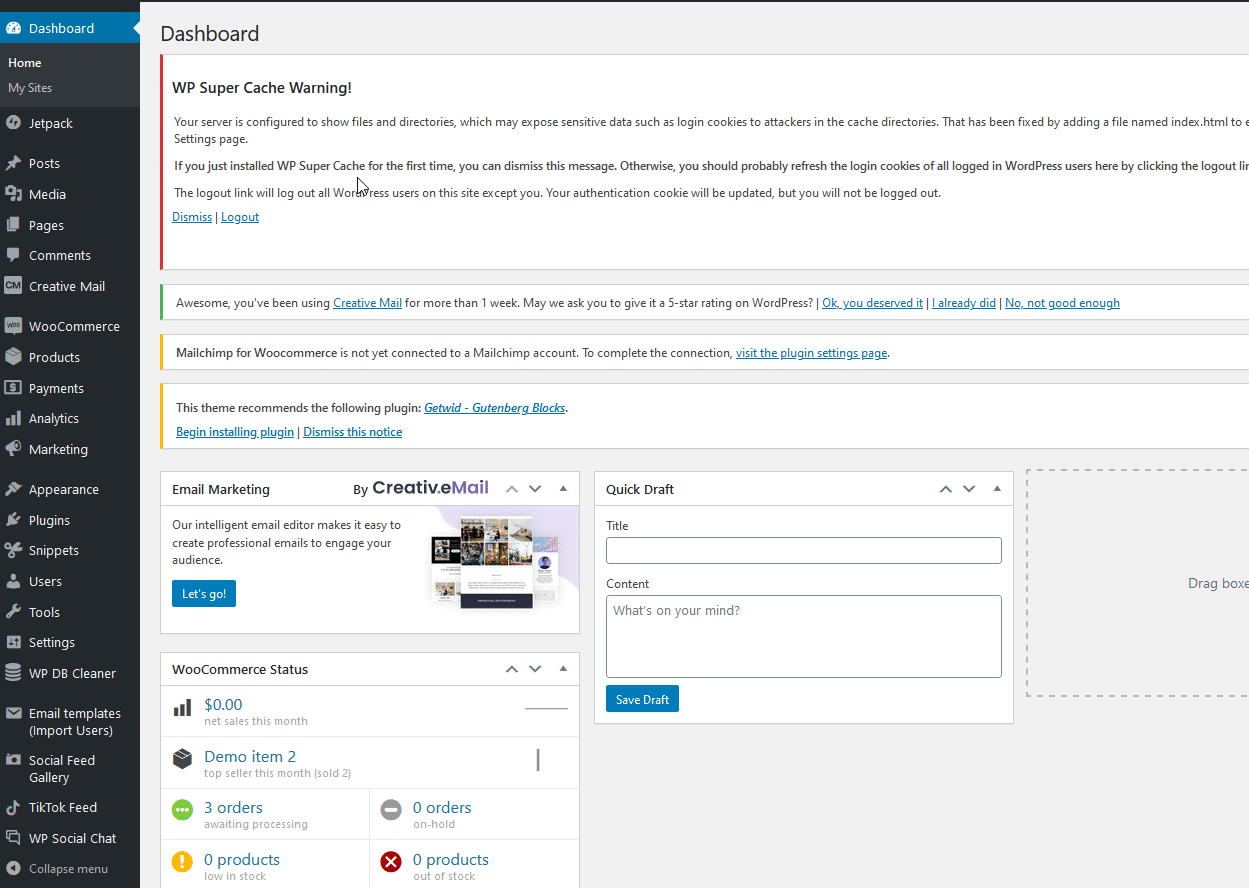Click the Collapse menu arrow icon
This screenshot has height=888, width=1249.
[x=13, y=868]
